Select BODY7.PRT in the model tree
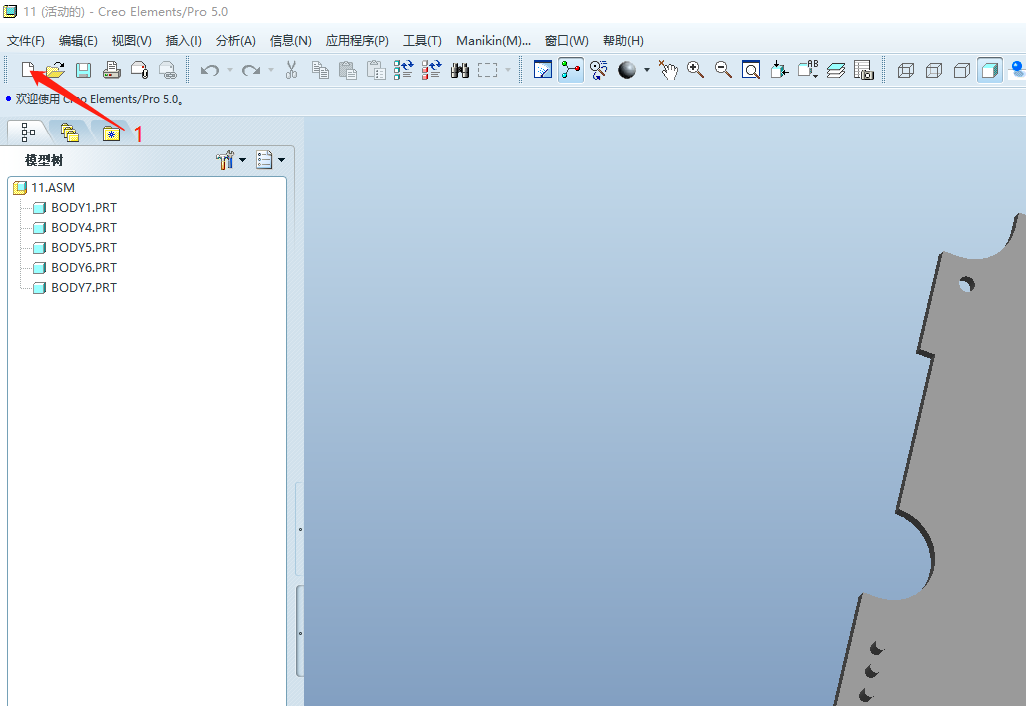 pos(75,288)
